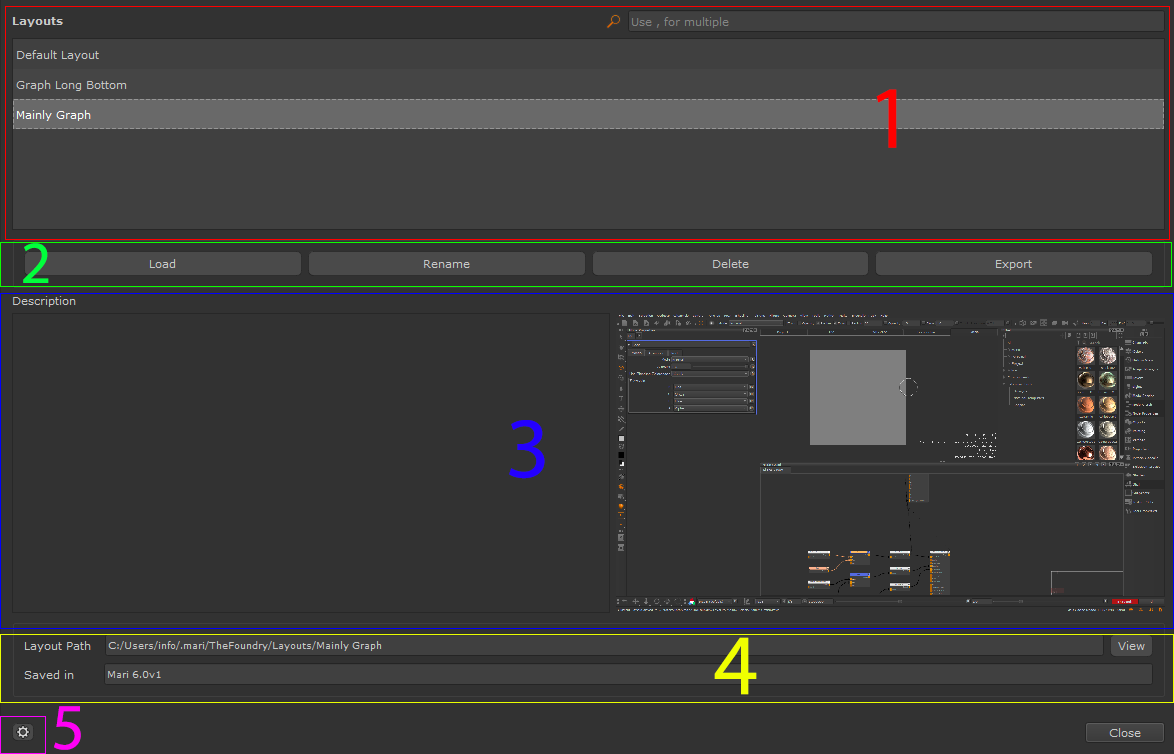Choose the Mainly Graph layout entry
This screenshot has height=754, width=1174.
coord(54,115)
